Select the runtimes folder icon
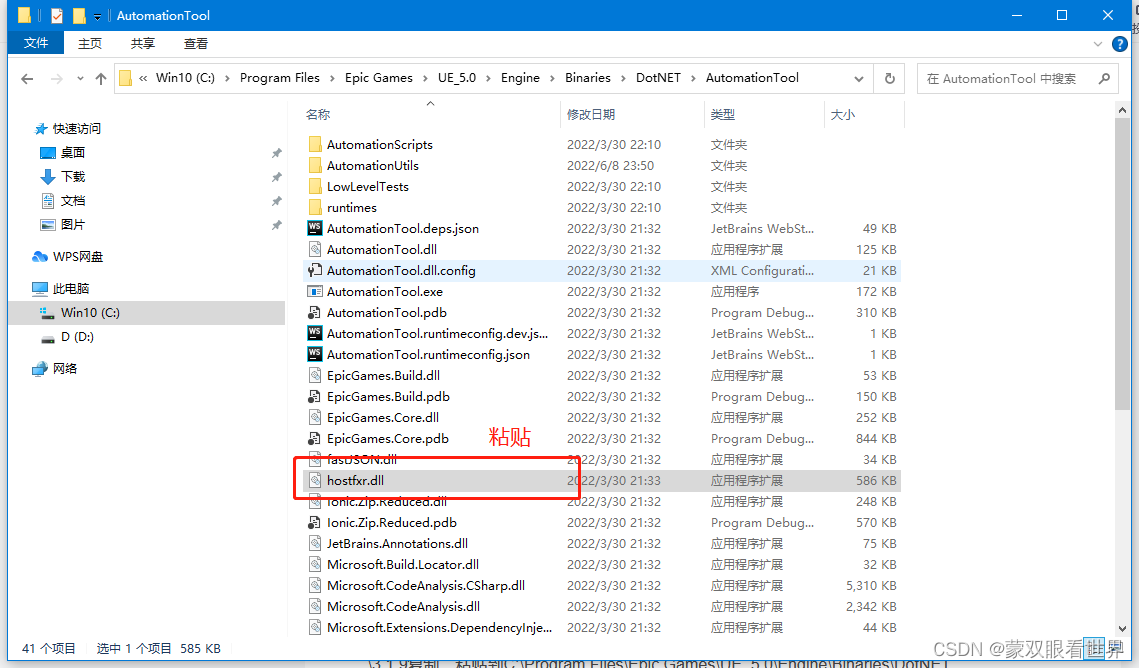The image size is (1139, 668). coord(315,208)
